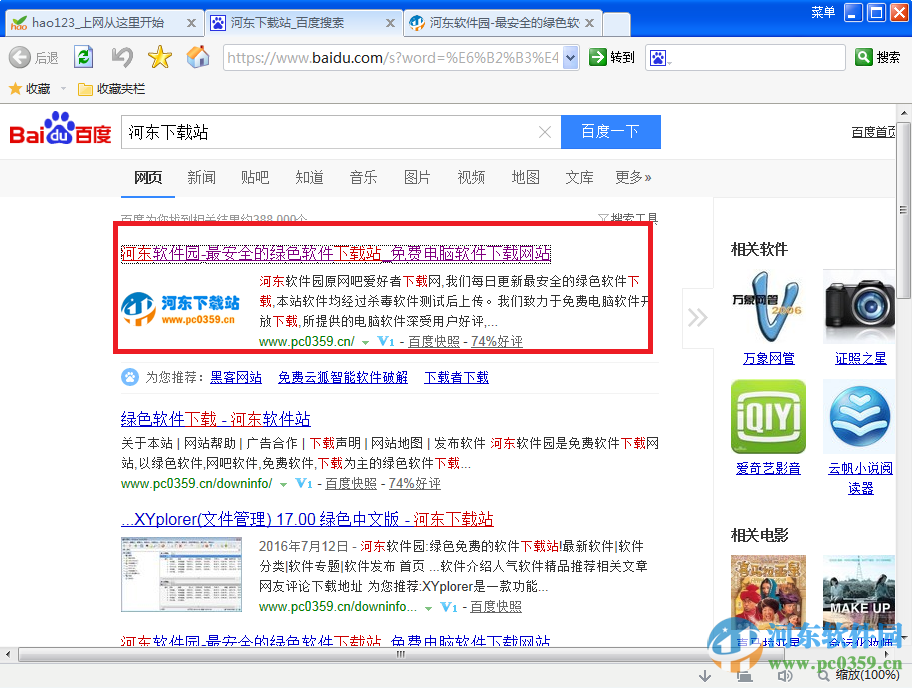The image size is (912, 688).
Task: Open the 收藏夹栏 folder
Action: 112,88
